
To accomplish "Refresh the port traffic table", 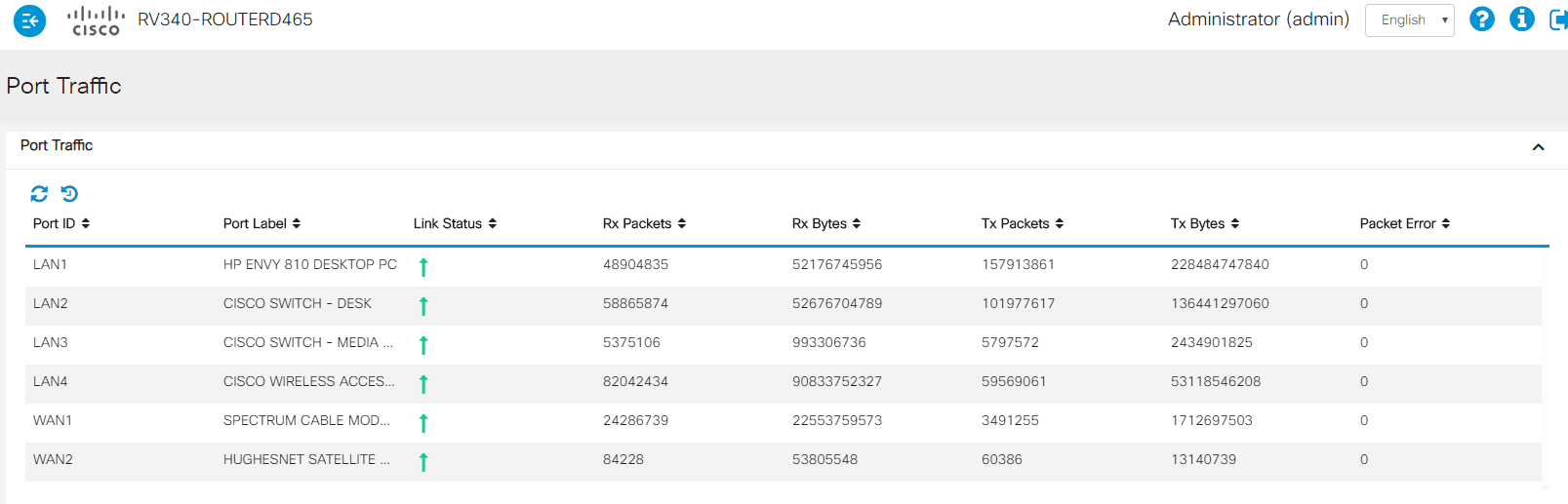I will (39, 194).
